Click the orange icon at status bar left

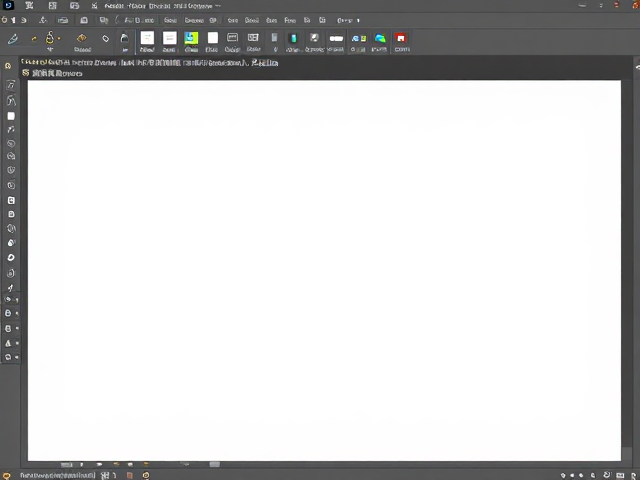point(7,476)
